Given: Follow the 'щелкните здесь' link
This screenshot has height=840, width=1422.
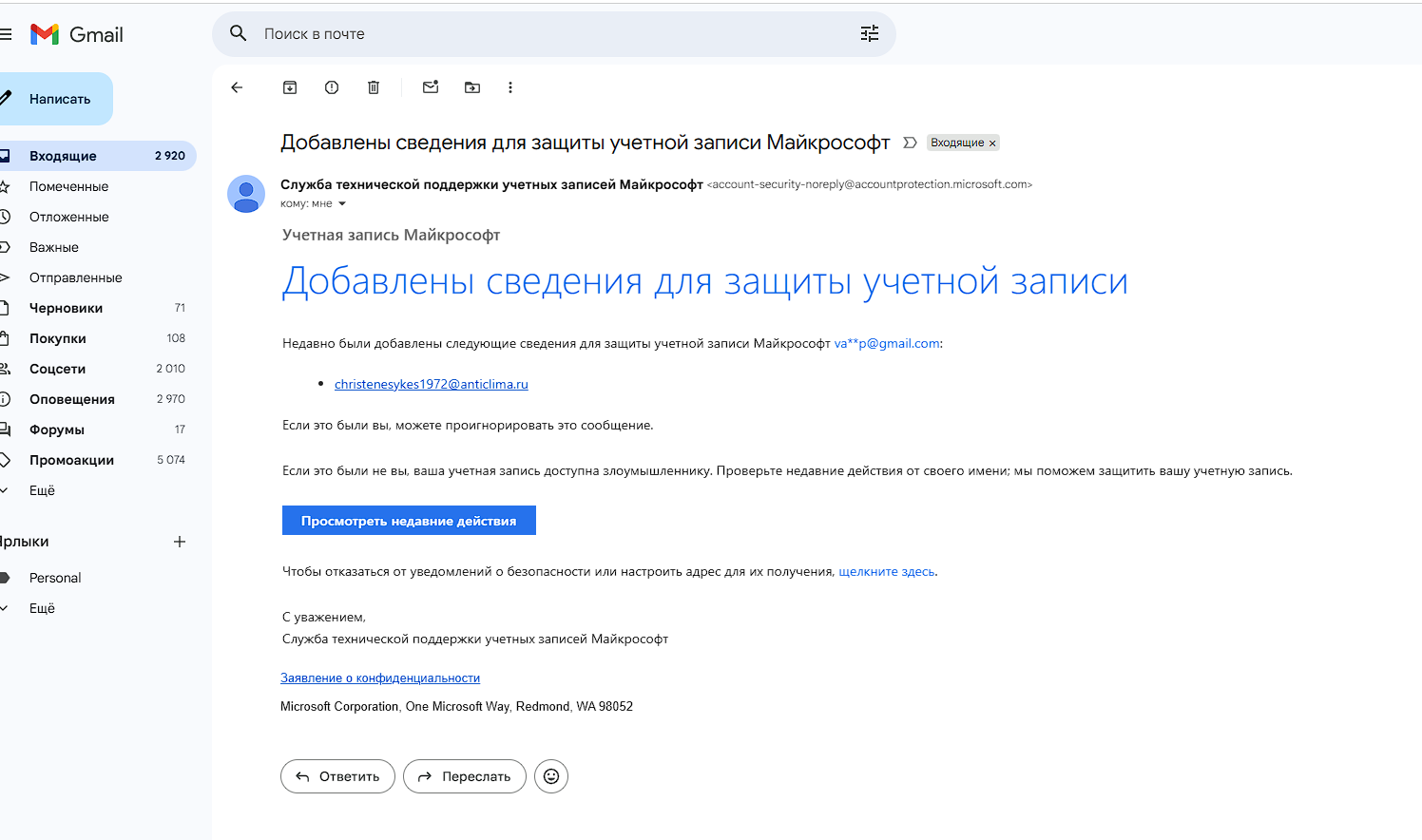Looking at the screenshot, I should 887,571.
